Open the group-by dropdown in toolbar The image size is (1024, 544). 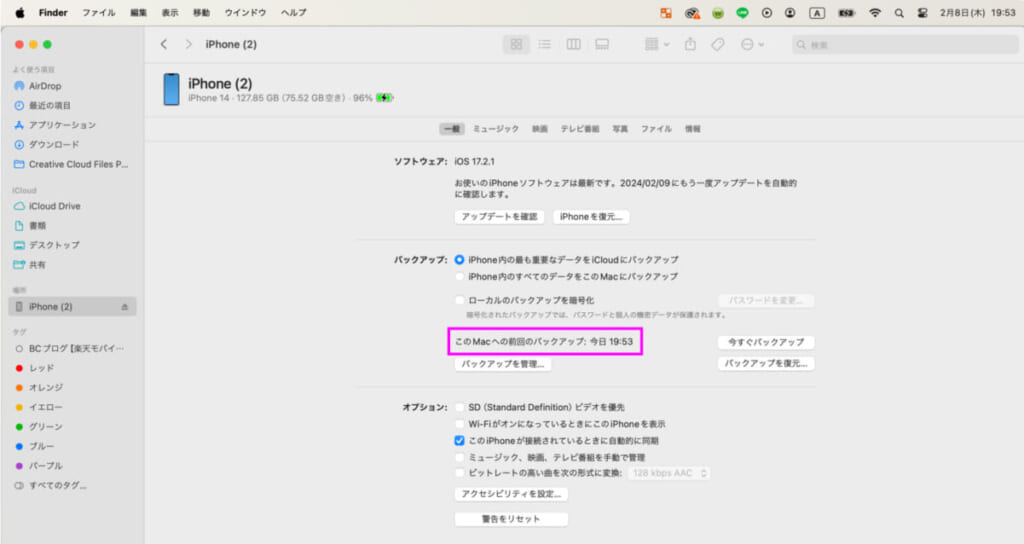coord(656,44)
